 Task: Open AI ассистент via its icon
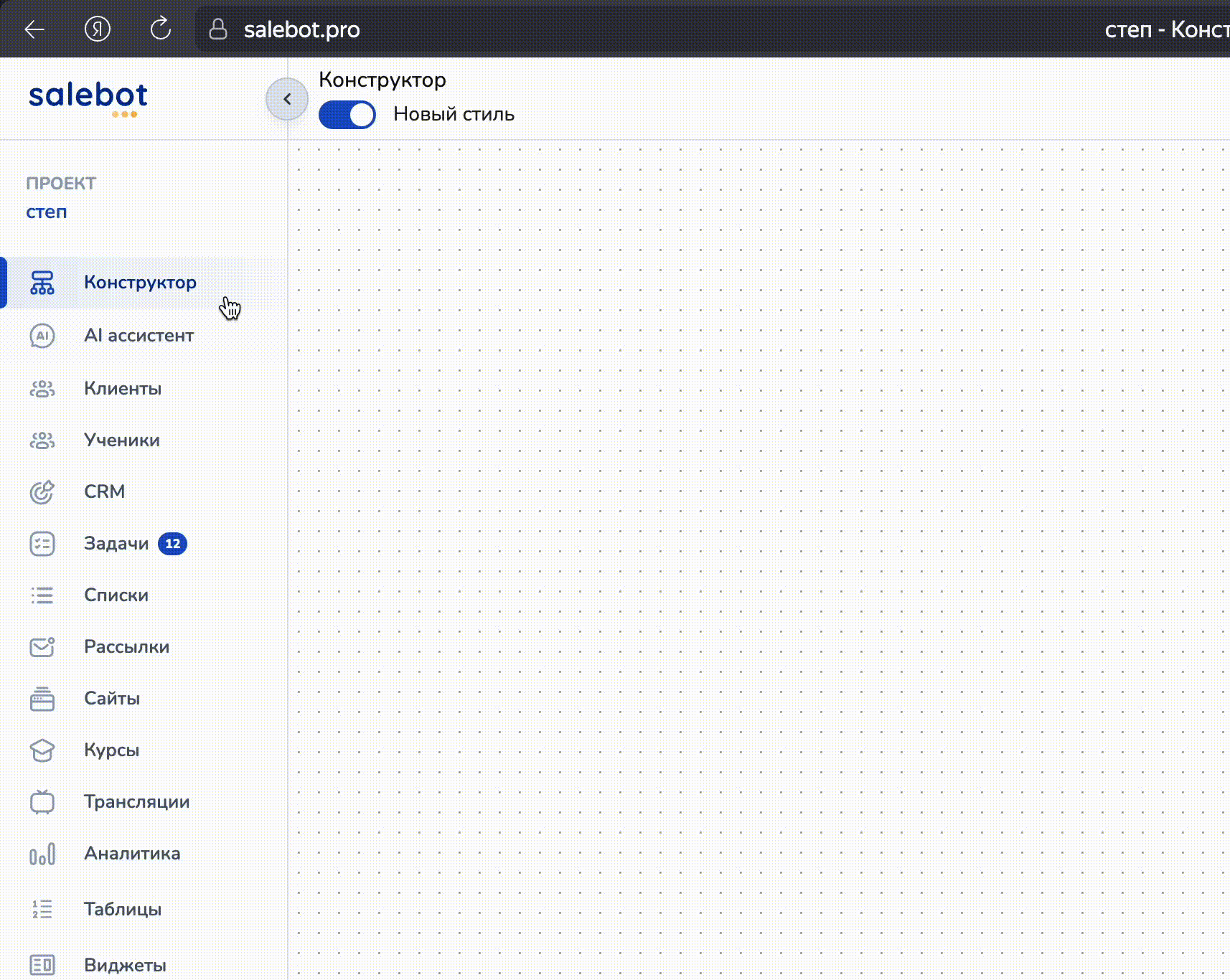coord(42,336)
